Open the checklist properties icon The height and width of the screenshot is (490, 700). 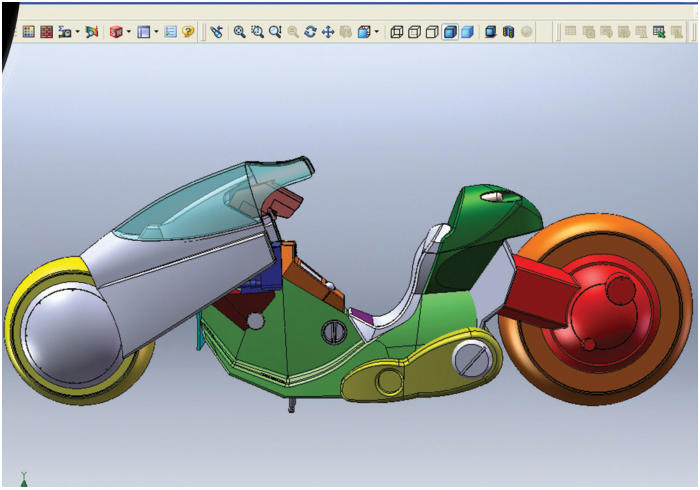(x=171, y=32)
